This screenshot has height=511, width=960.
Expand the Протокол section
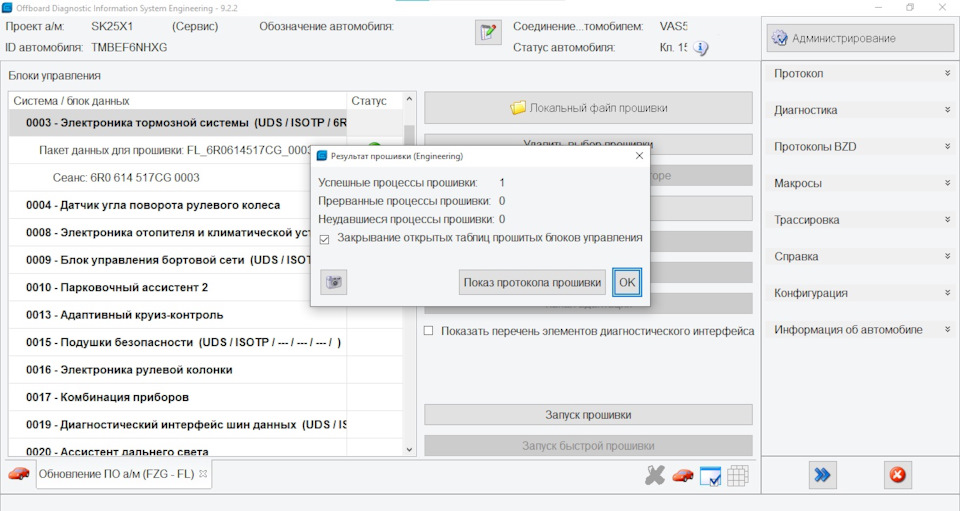[860, 73]
